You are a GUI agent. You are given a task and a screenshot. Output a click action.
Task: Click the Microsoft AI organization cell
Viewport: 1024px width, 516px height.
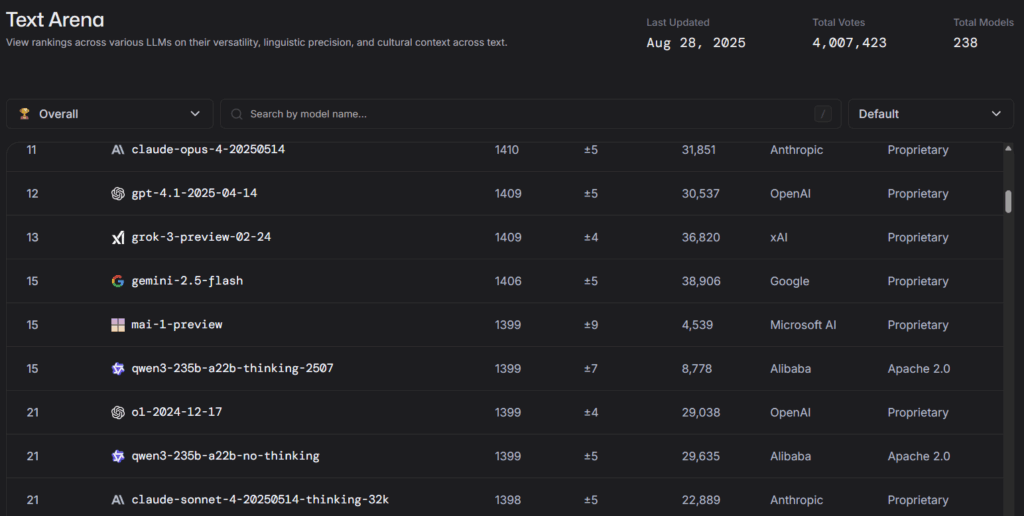[x=803, y=325]
